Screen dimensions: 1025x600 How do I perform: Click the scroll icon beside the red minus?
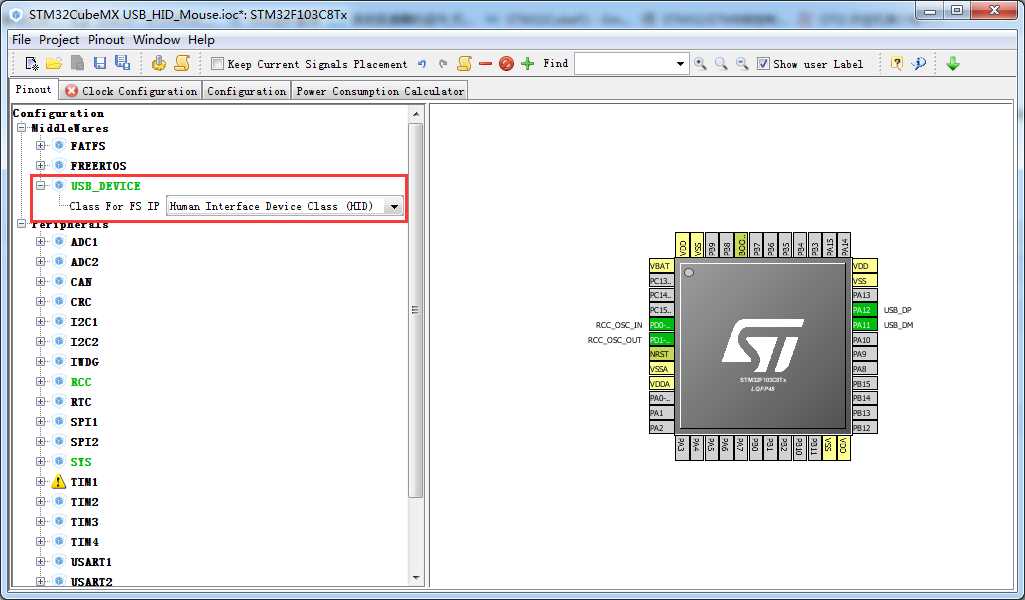pos(464,63)
